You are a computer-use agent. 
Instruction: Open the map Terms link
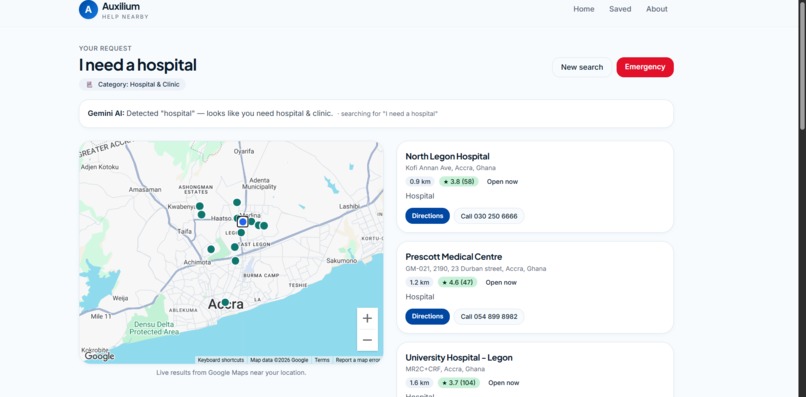point(322,360)
